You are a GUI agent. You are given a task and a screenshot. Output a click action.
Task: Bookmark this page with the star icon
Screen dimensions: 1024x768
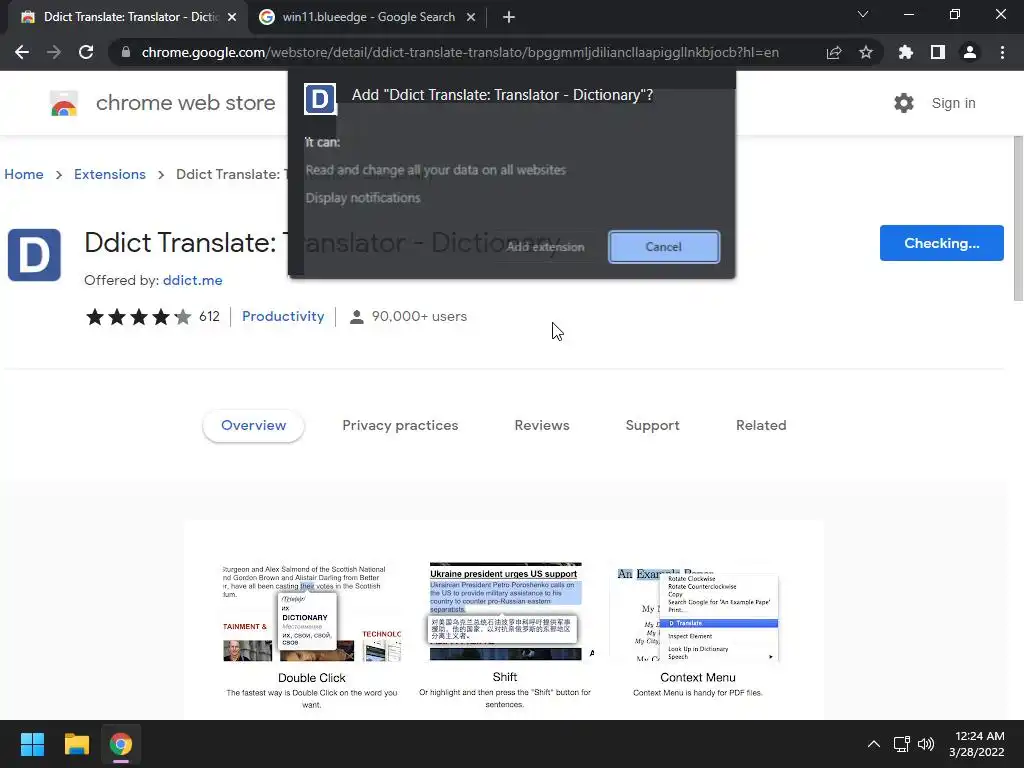click(x=866, y=52)
